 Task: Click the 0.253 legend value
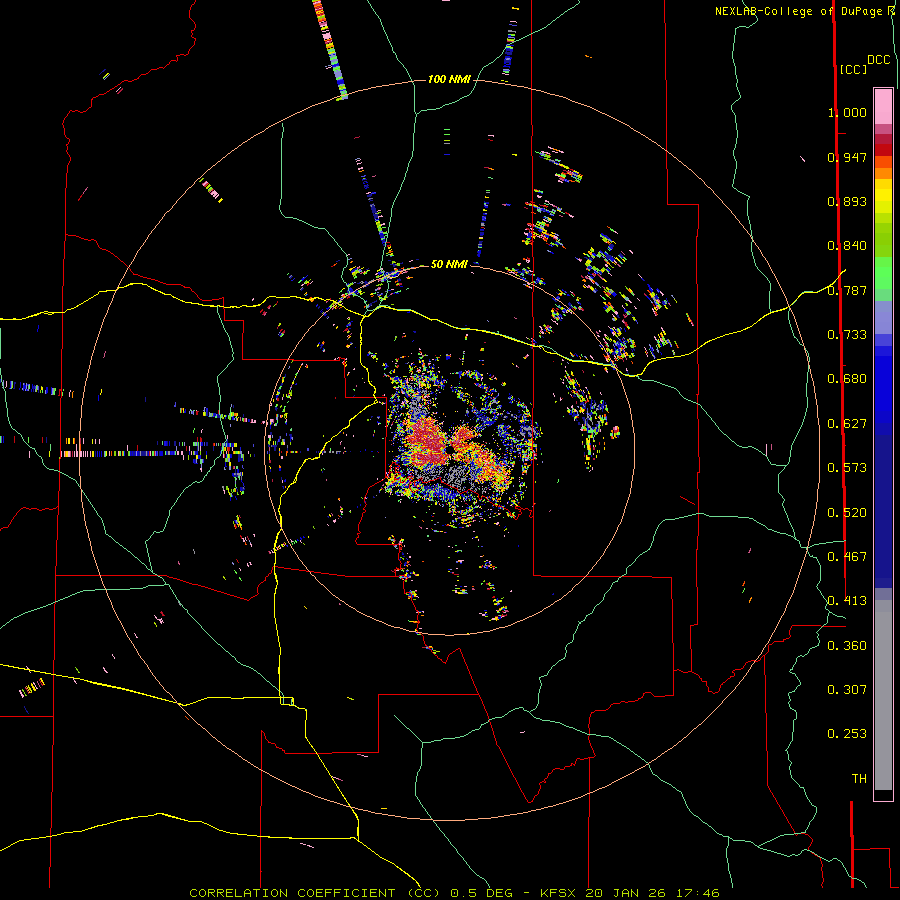pos(847,734)
